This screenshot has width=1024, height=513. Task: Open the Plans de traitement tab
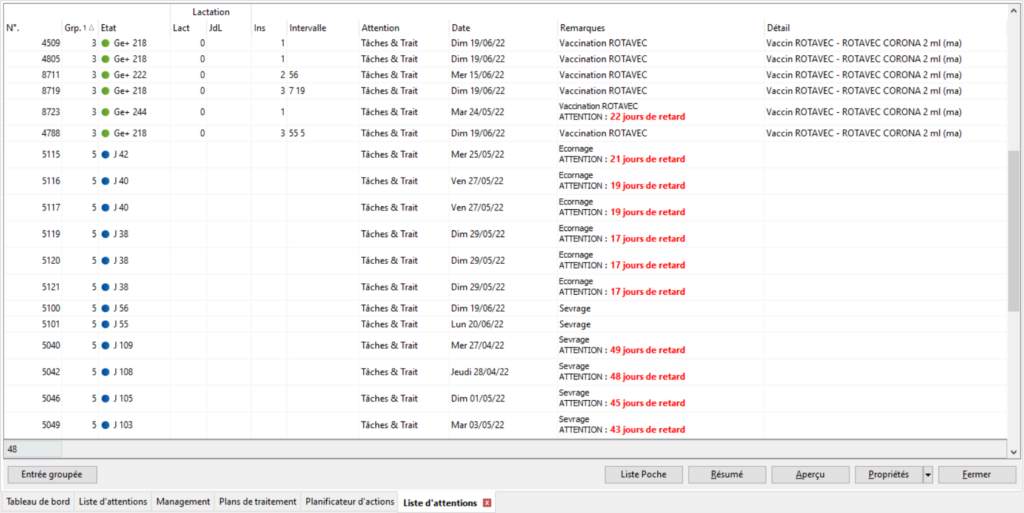click(x=258, y=502)
